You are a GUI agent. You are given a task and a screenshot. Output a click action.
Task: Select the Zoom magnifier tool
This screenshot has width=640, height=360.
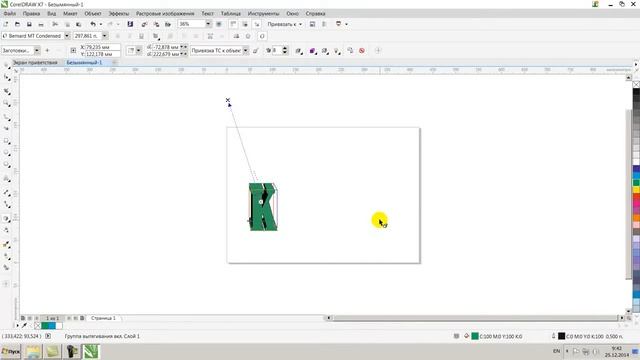(x=7, y=103)
